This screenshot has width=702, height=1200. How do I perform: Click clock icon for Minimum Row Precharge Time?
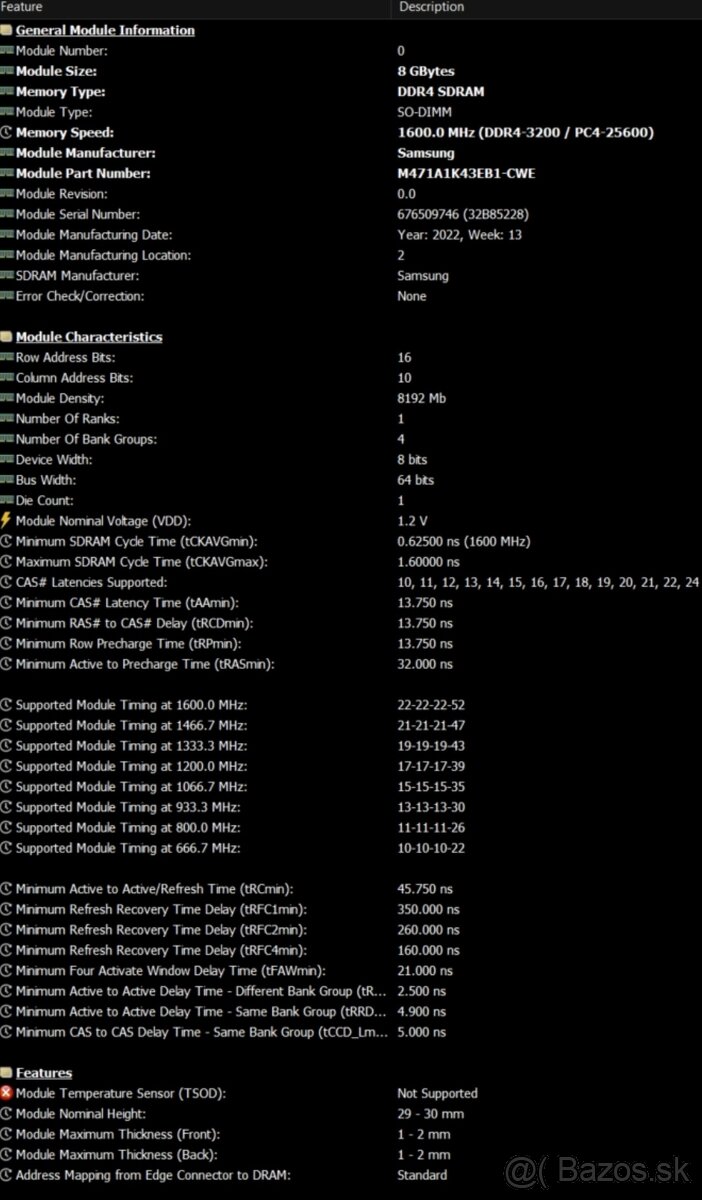tap(7, 644)
